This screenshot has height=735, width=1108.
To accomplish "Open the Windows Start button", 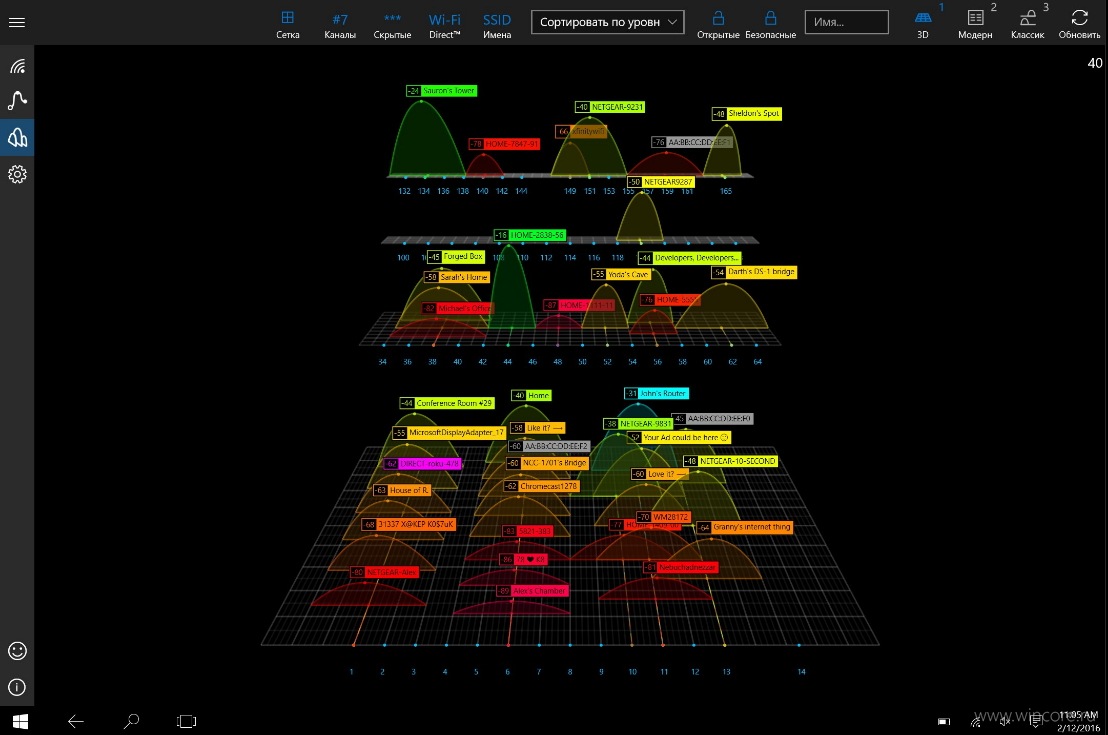I will [20, 721].
